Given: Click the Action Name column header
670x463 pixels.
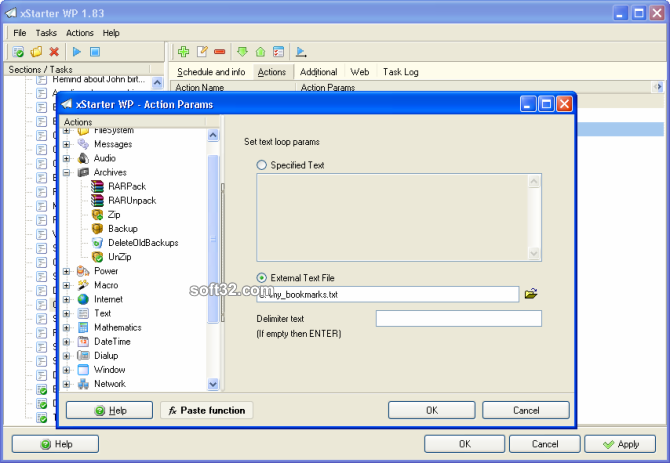Looking at the screenshot, I should click(x=233, y=87).
